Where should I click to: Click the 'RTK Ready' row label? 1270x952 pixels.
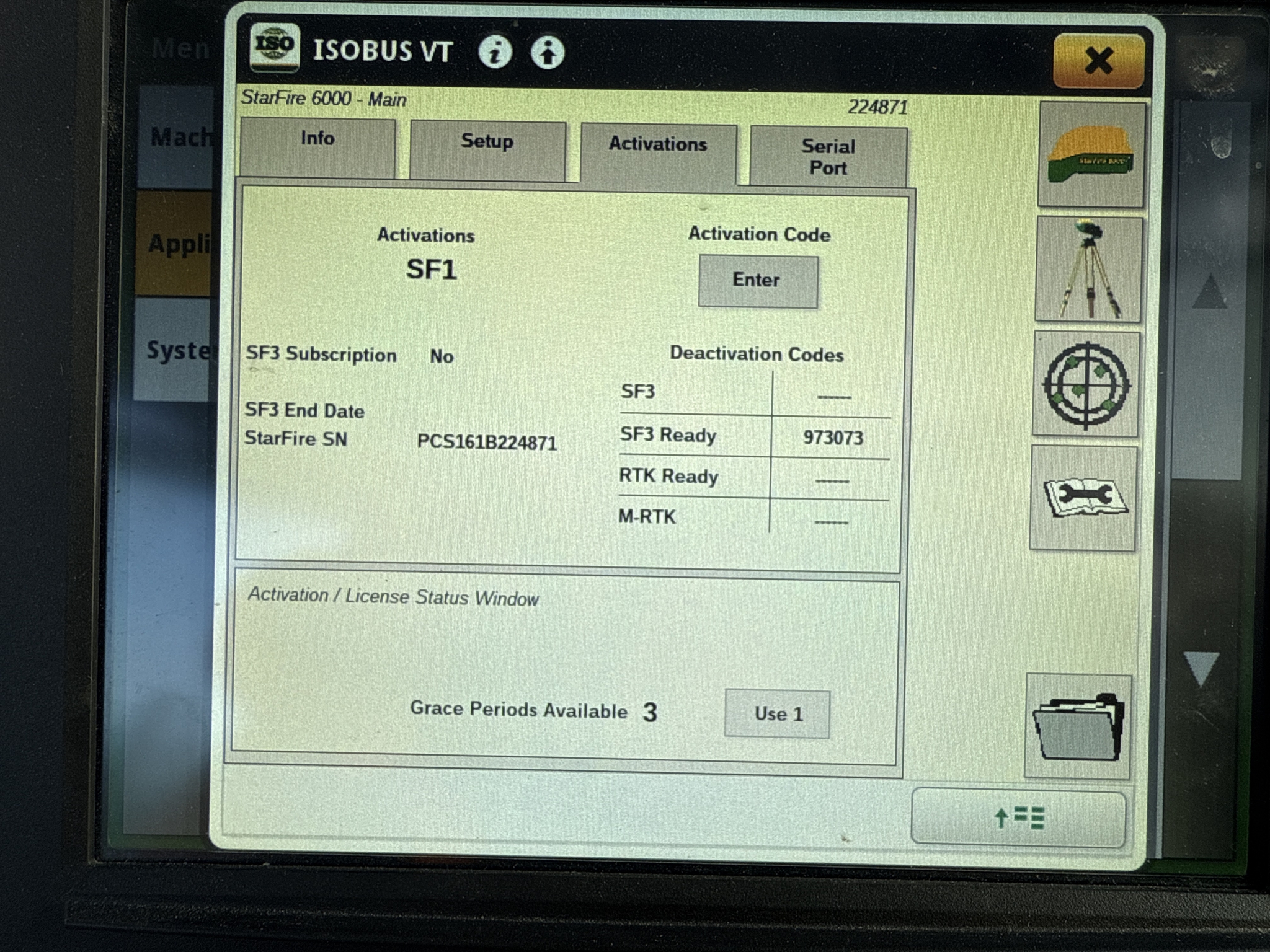[x=668, y=476]
